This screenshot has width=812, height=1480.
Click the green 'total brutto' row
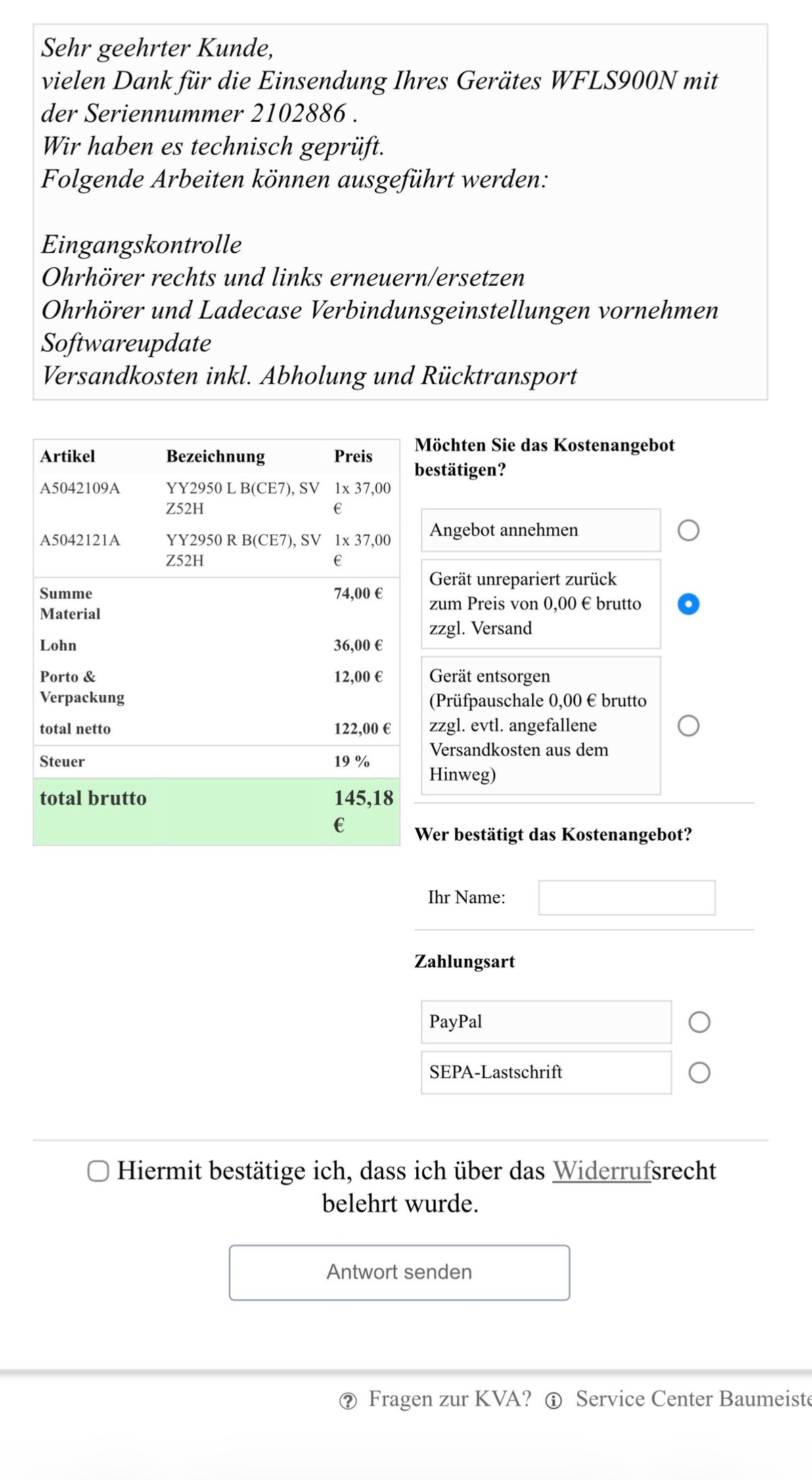click(x=217, y=811)
